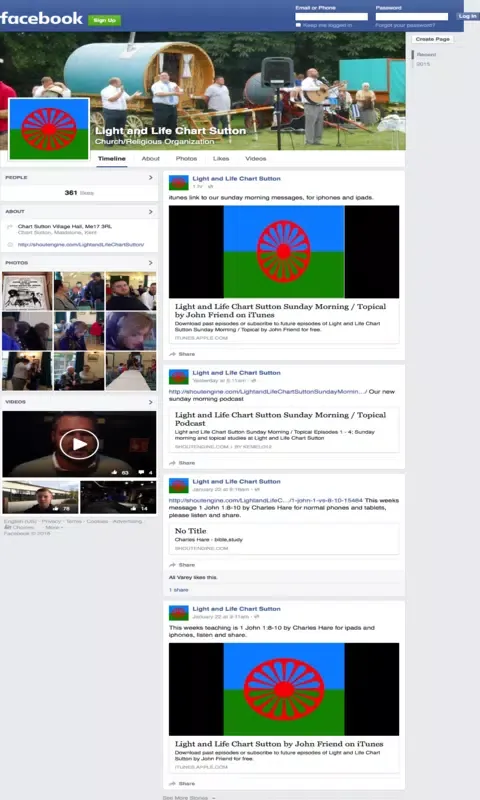Click the avatar on the normal phones and tablets post
The height and width of the screenshot is (800, 480).
point(179,485)
